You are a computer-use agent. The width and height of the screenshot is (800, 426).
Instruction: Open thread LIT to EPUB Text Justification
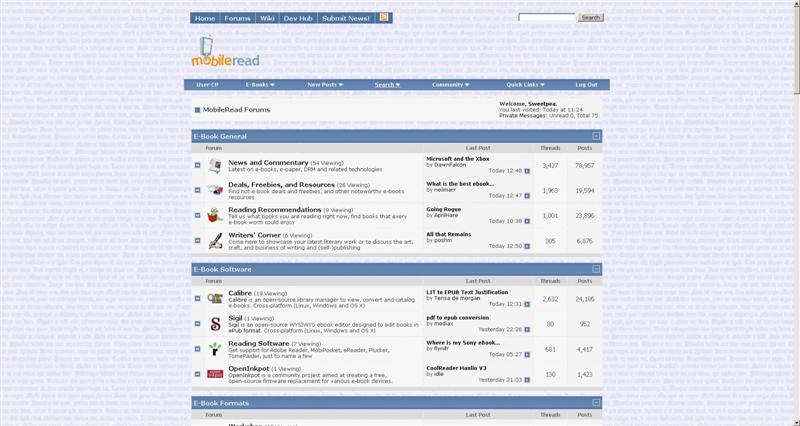click(467, 292)
